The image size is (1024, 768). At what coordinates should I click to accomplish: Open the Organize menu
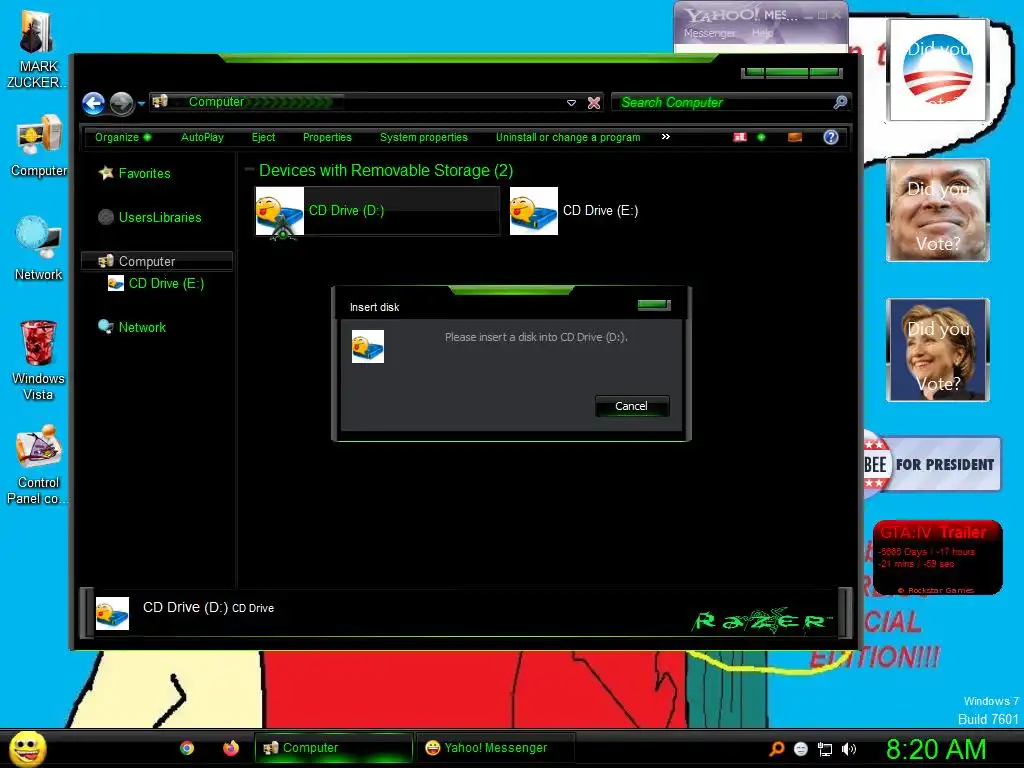(123, 137)
